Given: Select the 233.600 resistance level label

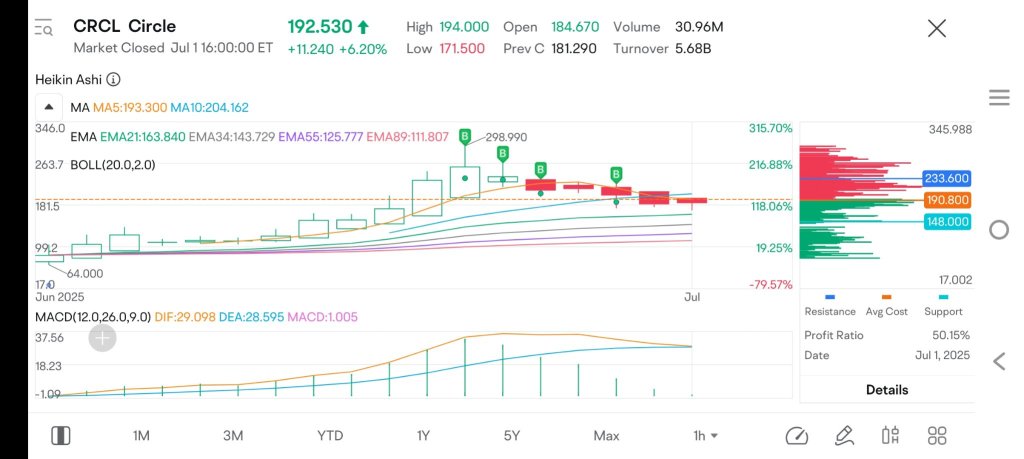Looking at the screenshot, I should [946, 178].
